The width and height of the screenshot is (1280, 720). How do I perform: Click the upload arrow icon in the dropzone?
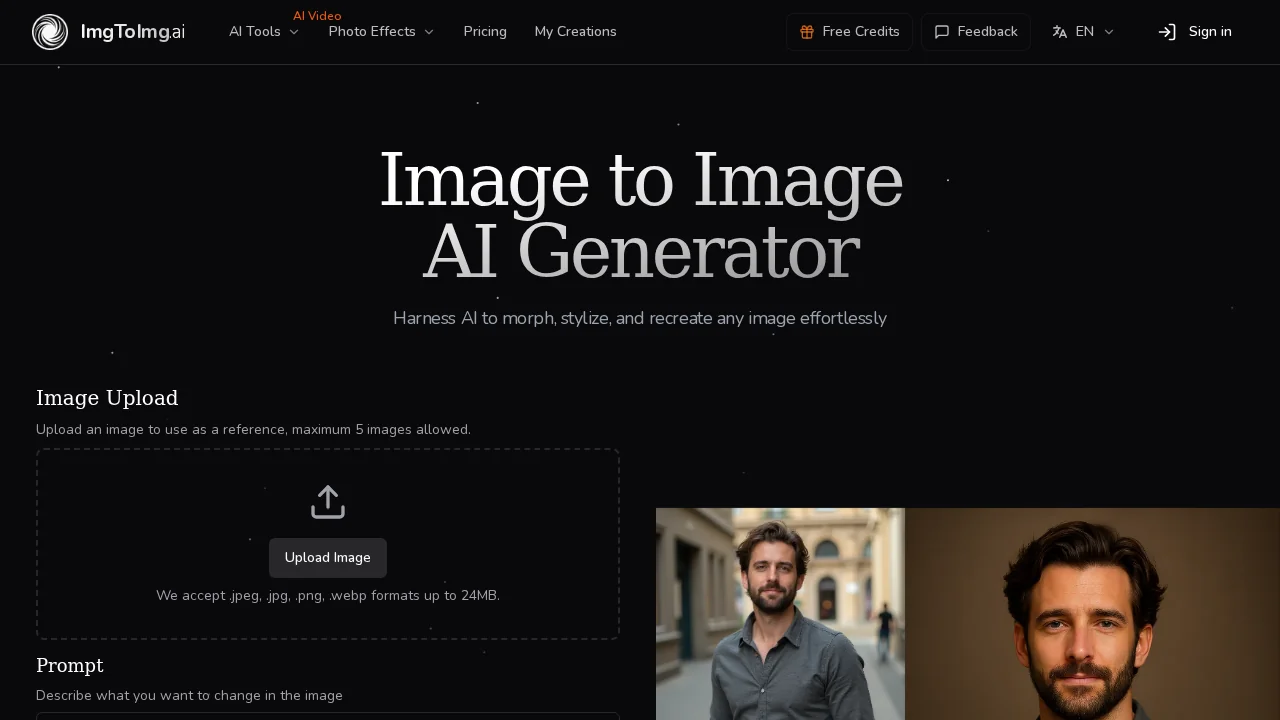click(x=328, y=502)
